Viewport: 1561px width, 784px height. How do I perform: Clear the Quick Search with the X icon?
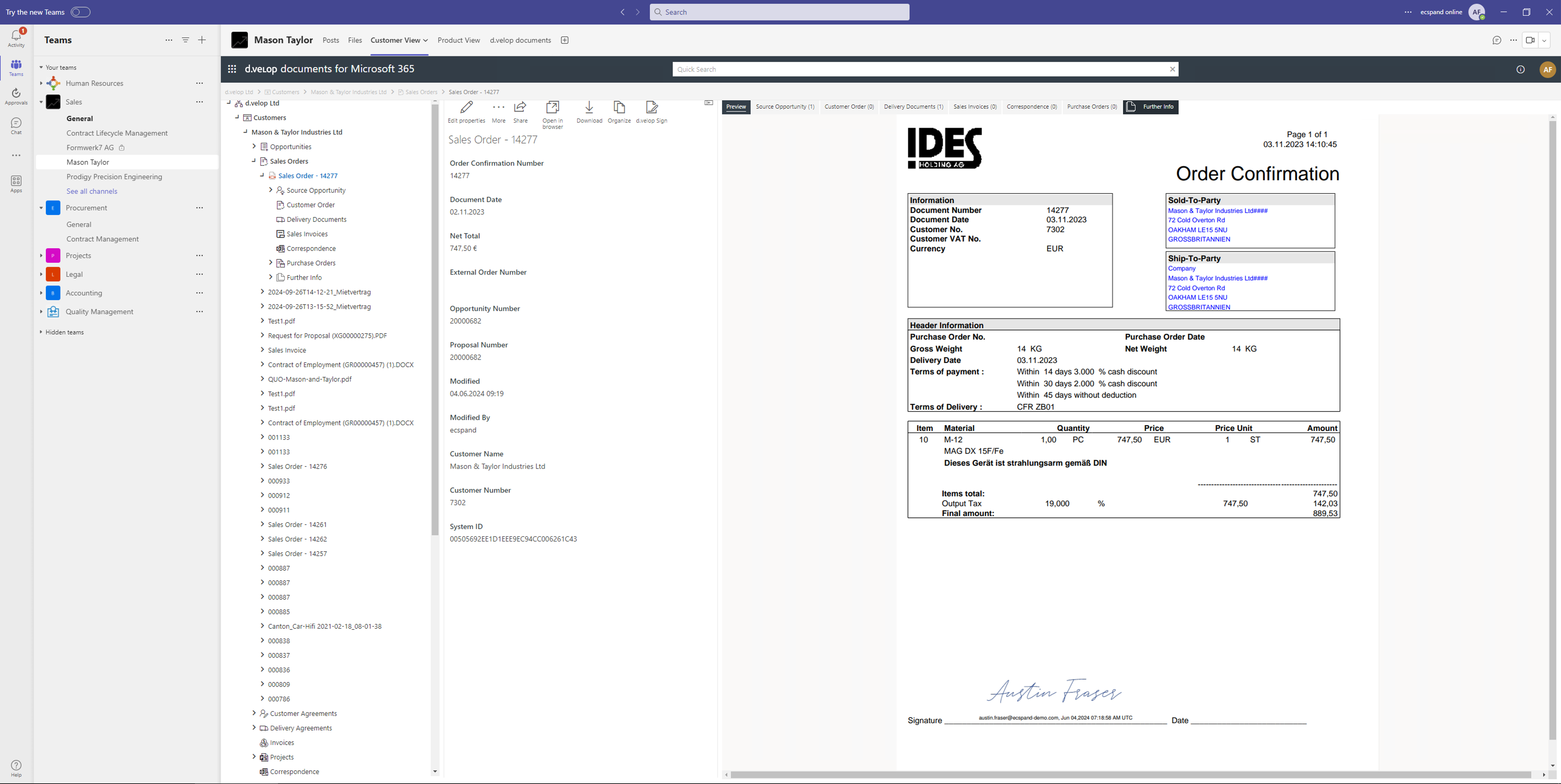1172,69
